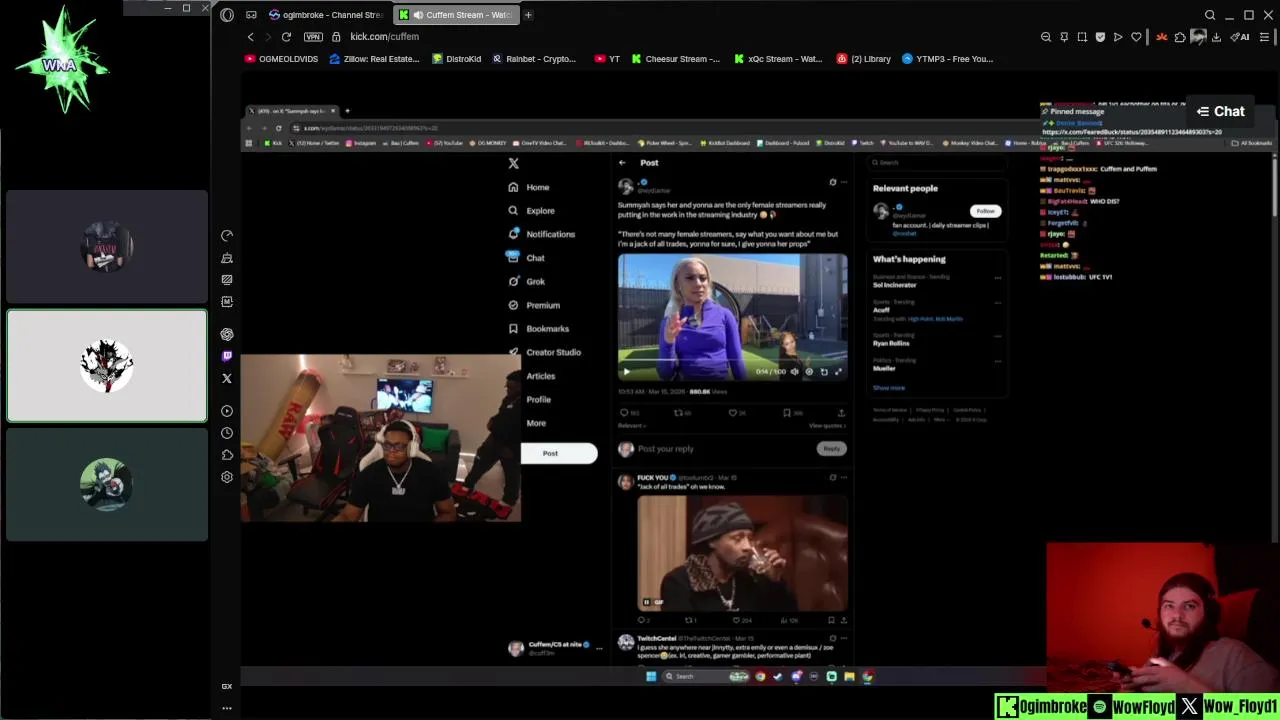
Task: Open Notifications in X navigation
Action: (x=541, y=234)
